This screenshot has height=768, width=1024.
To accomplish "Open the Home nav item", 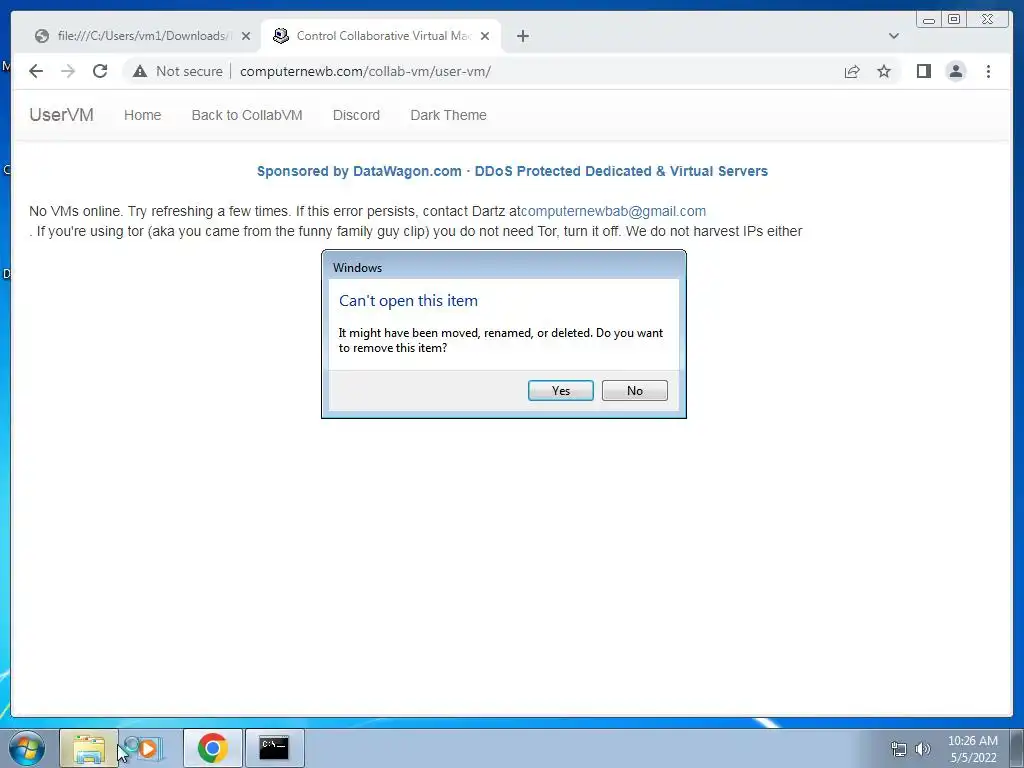I will pos(142,115).
